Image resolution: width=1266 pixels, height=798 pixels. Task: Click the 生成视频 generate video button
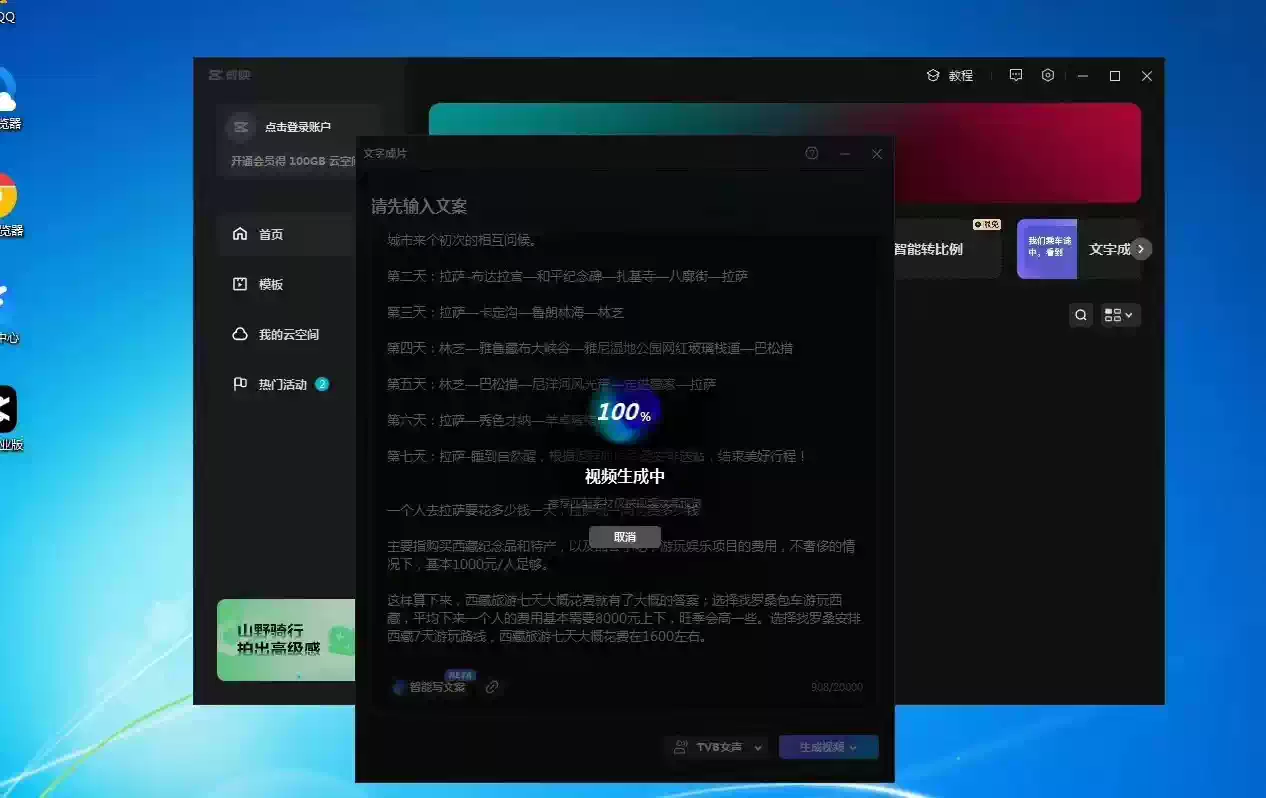828,747
